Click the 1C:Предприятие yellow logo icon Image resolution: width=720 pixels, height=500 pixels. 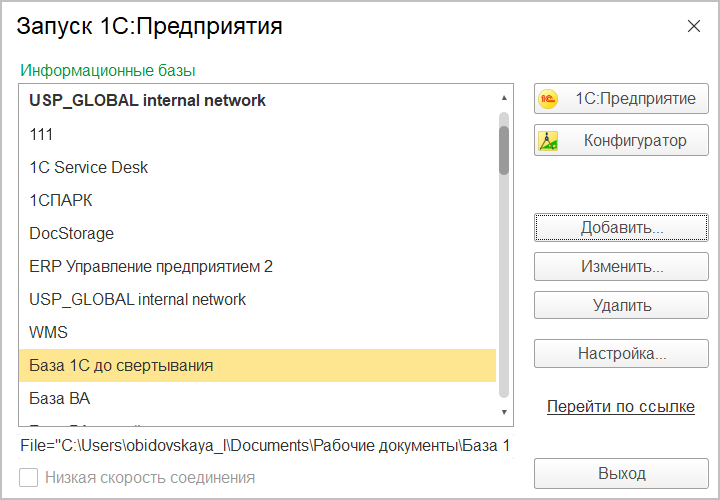[x=548, y=100]
